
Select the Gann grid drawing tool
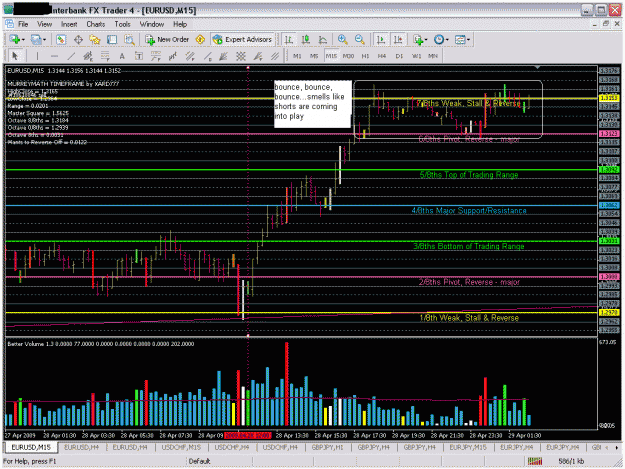pyautogui.click(x=241, y=56)
